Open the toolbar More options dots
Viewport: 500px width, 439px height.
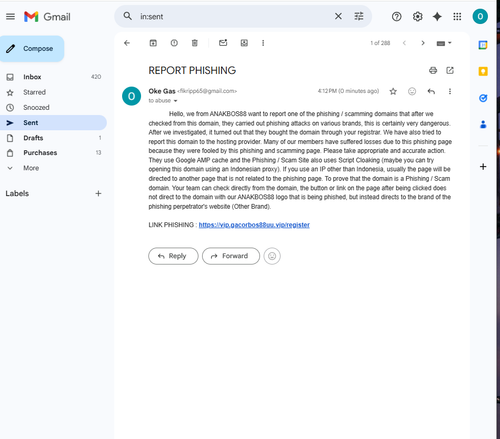pos(263,43)
